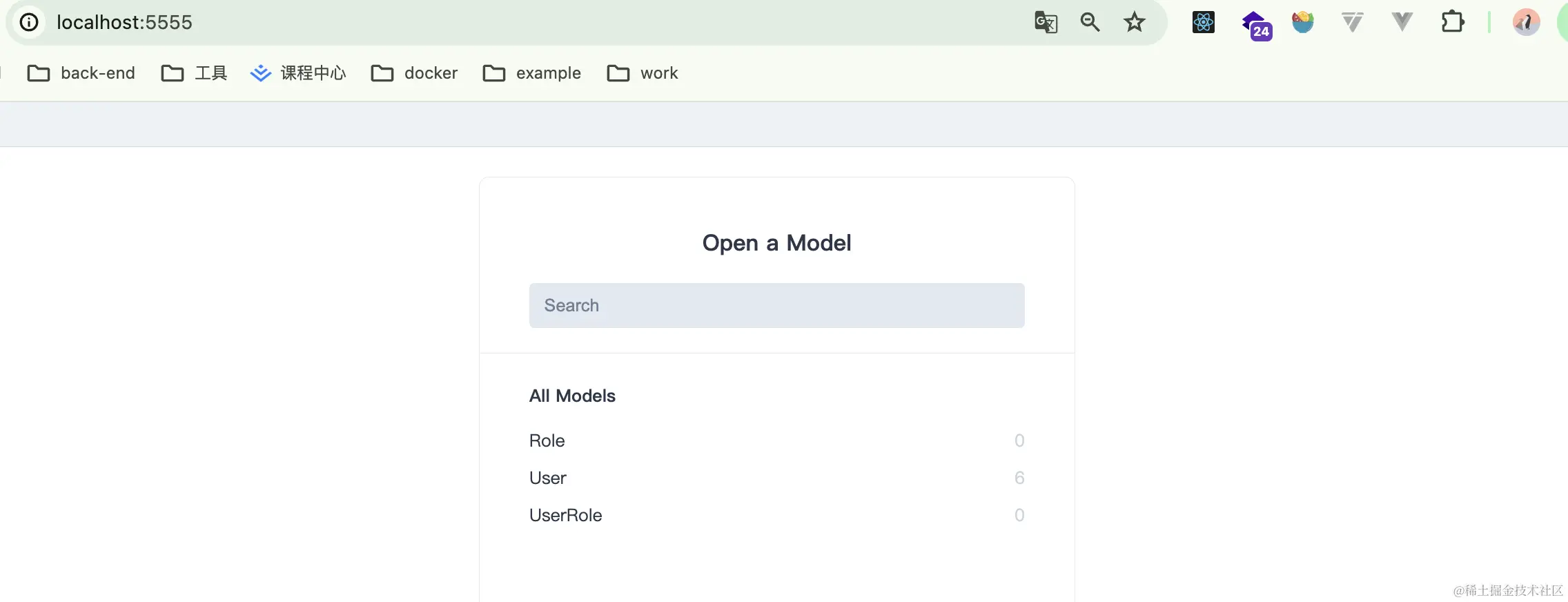Screen dimensions: 1568x602
Task: Expand the example bookmarks folder
Action: pyautogui.click(x=532, y=73)
